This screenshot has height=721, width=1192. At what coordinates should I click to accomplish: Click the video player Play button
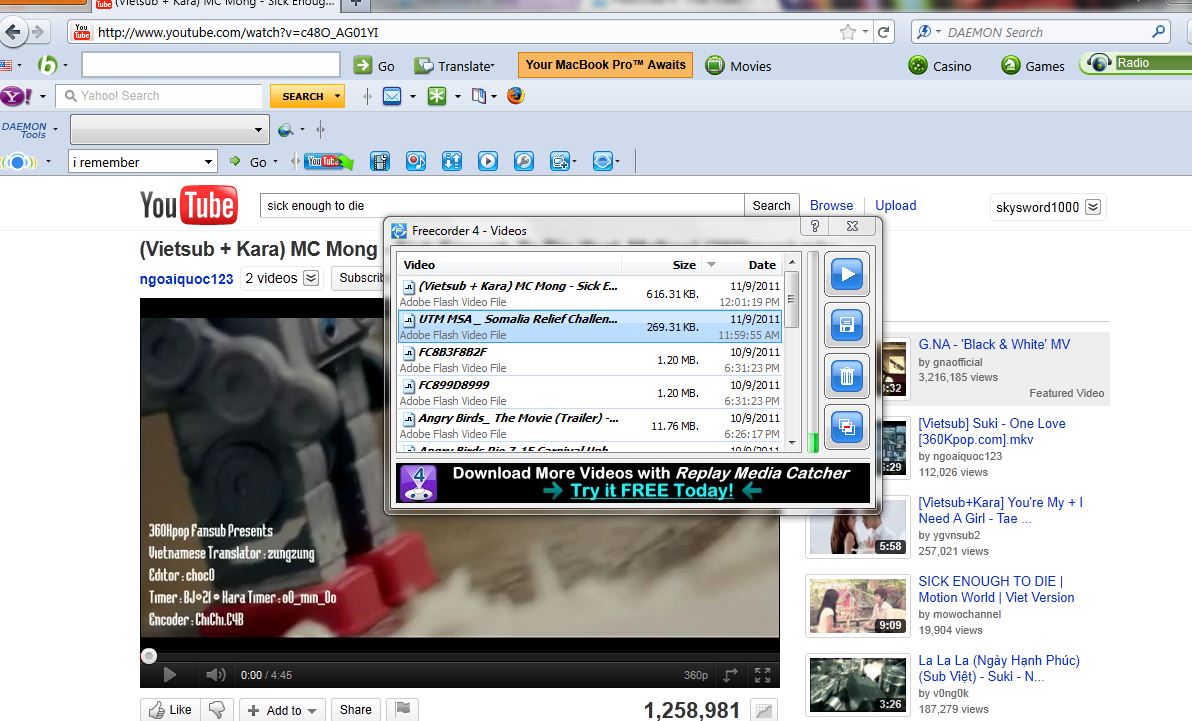[170, 675]
